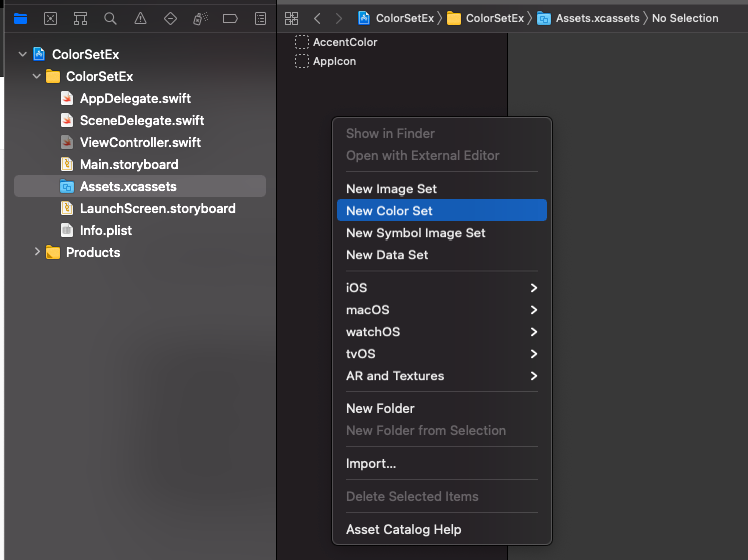Open the Report navigator icon
This screenshot has width=748, height=560.
pos(260,19)
